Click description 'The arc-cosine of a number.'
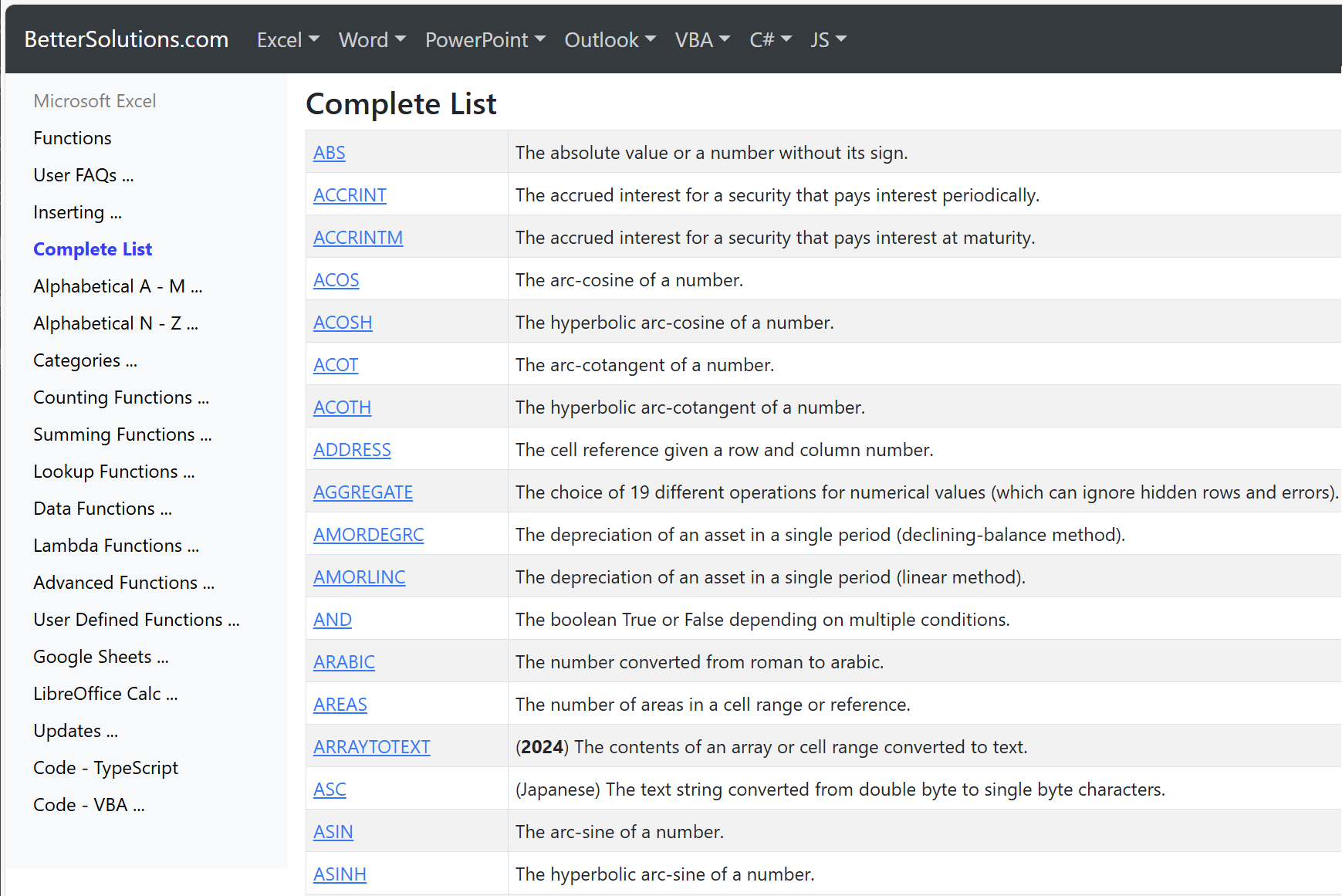 [629, 280]
